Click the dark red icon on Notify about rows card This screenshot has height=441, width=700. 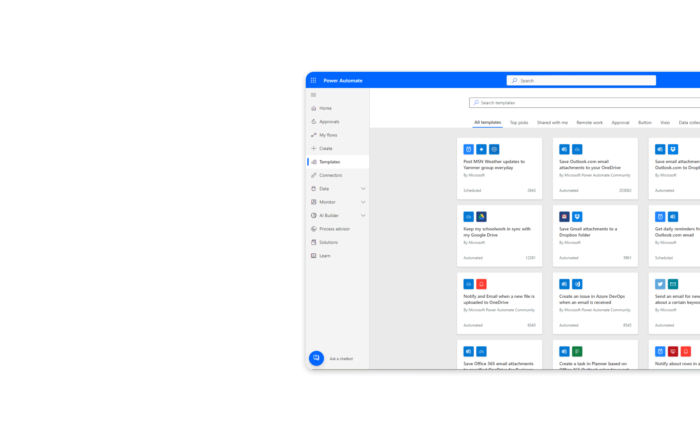(x=673, y=351)
